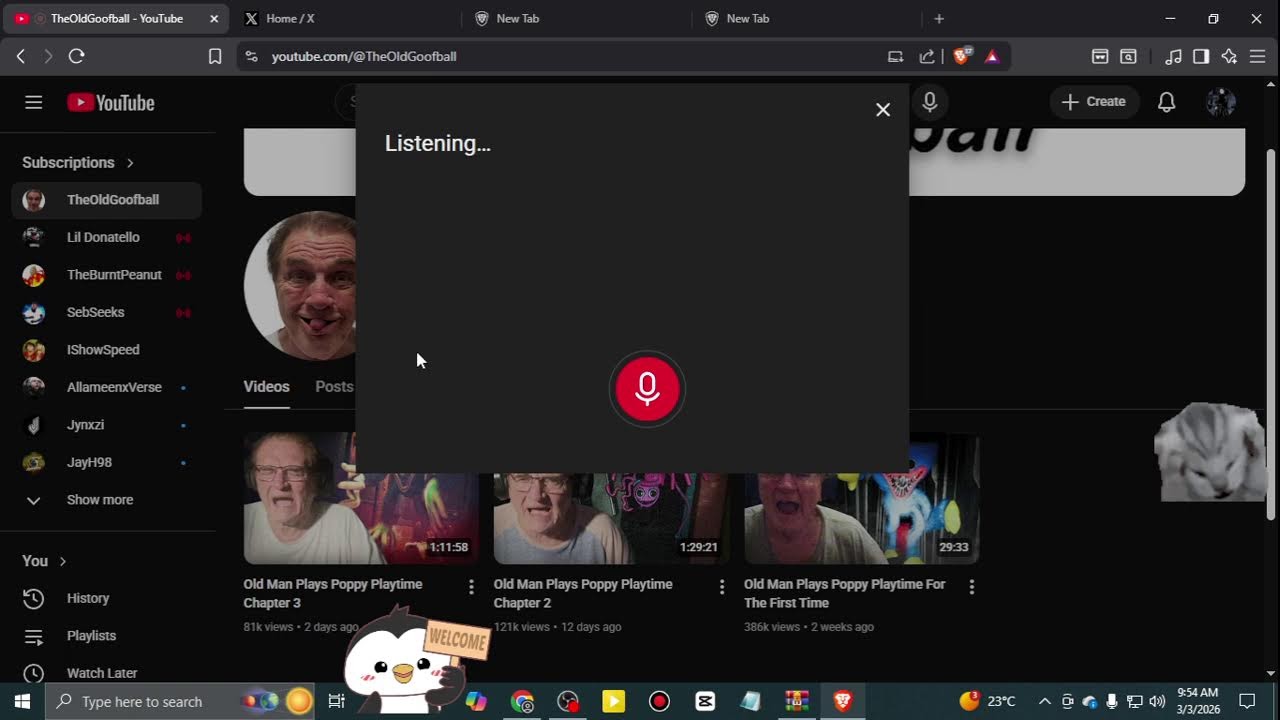Open options menu for Chapter 2 video
This screenshot has width=1280, height=720.
pos(721,587)
